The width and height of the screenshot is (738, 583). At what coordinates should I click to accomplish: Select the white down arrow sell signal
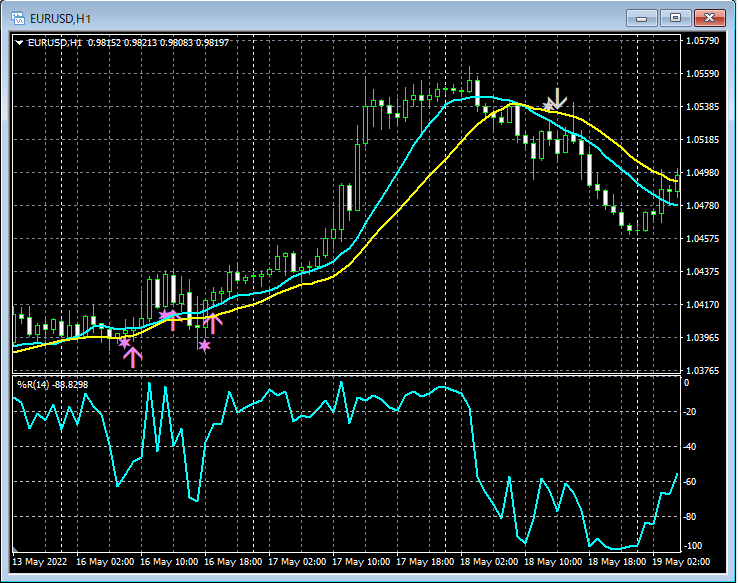[x=558, y=98]
